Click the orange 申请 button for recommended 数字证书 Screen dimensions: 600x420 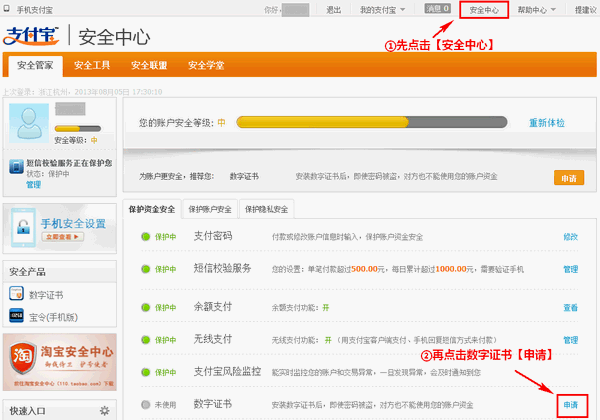pyautogui.click(x=568, y=177)
